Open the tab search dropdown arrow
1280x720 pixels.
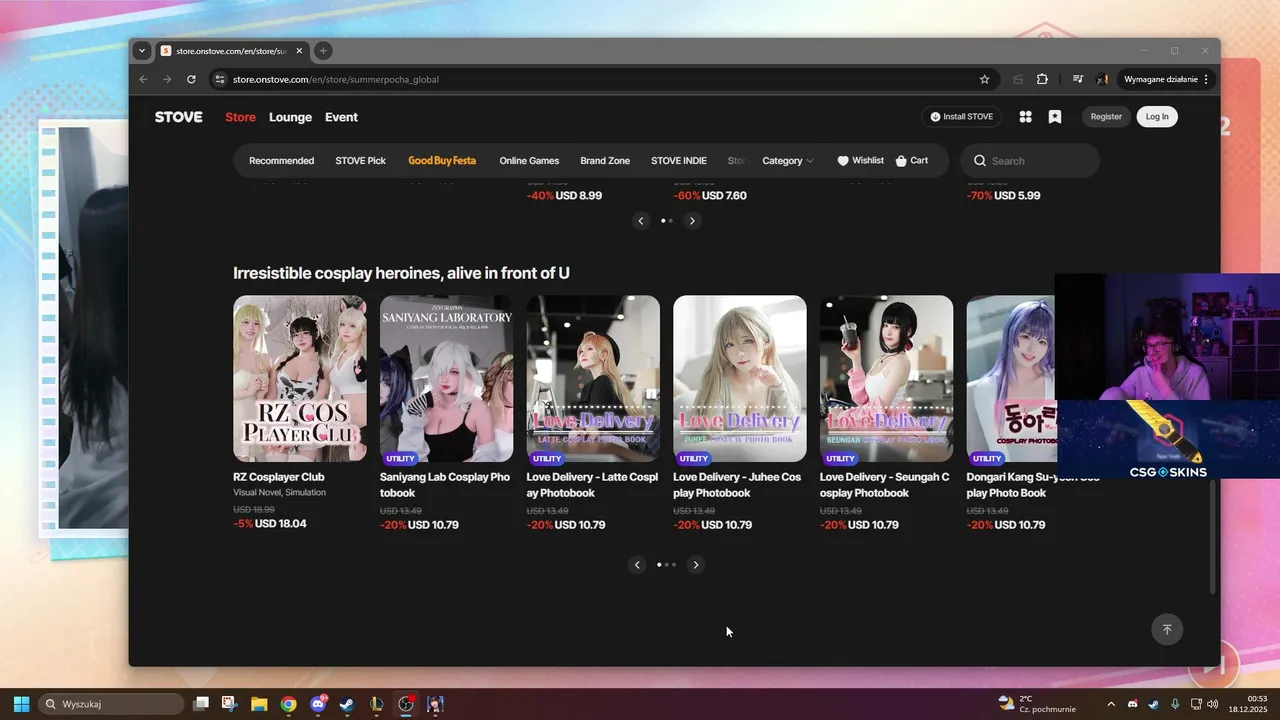[142, 51]
